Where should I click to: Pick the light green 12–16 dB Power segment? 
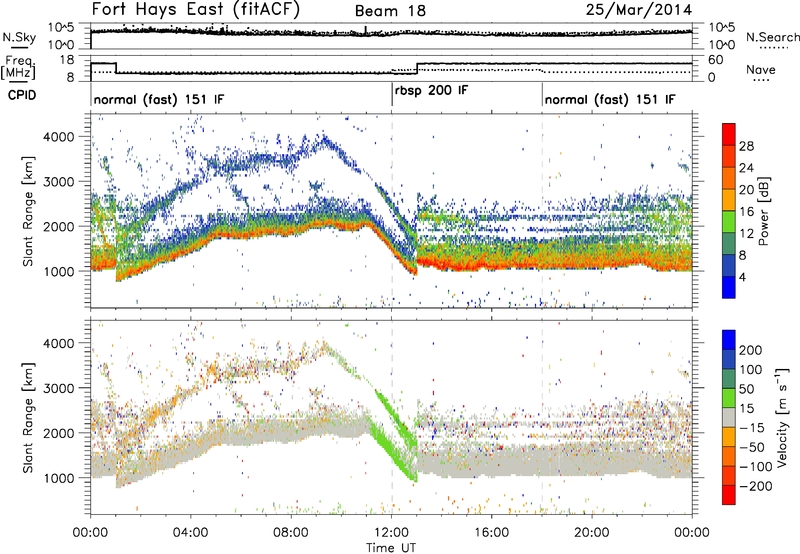click(729, 221)
